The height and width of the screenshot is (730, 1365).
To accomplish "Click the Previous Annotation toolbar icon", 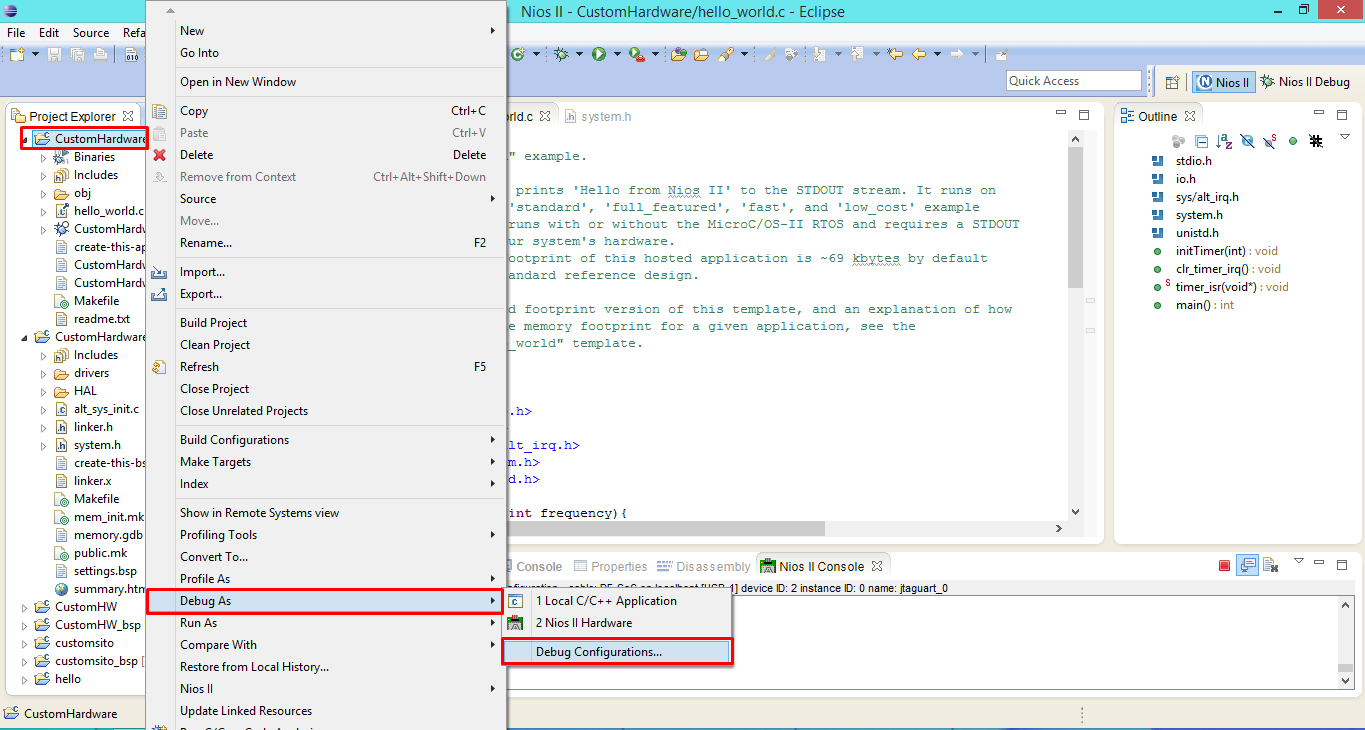I will pos(856,54).
